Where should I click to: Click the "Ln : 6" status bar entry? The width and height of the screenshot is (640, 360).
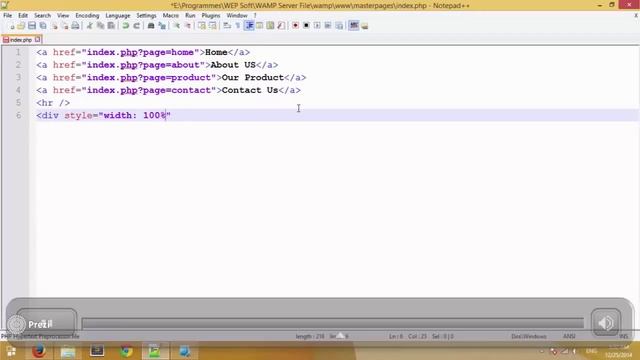[396, 336]
